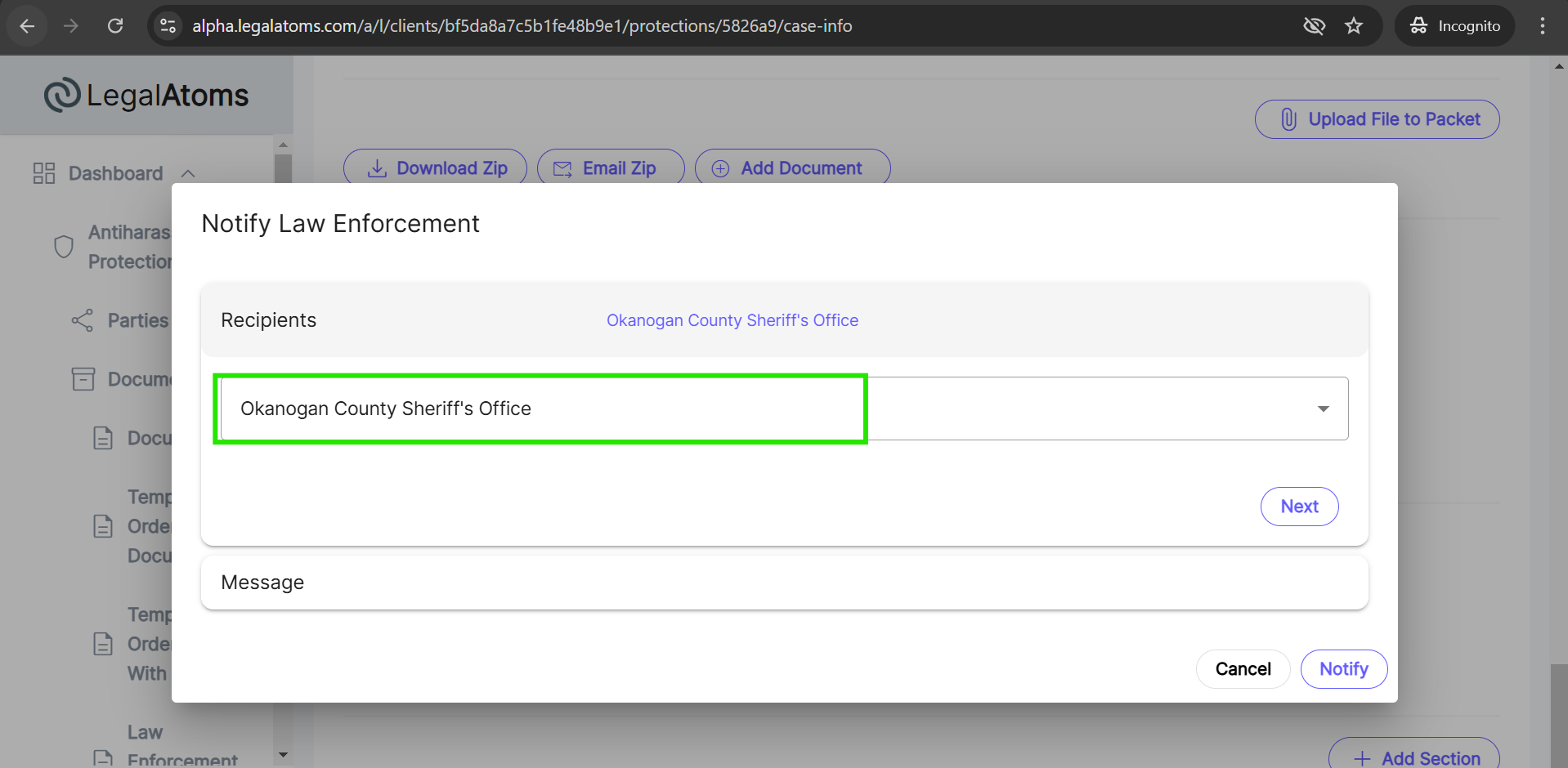Click Okanogan County Sheriff's Office recipient link
Viewport: 1568px width, 768px height.
732,320
